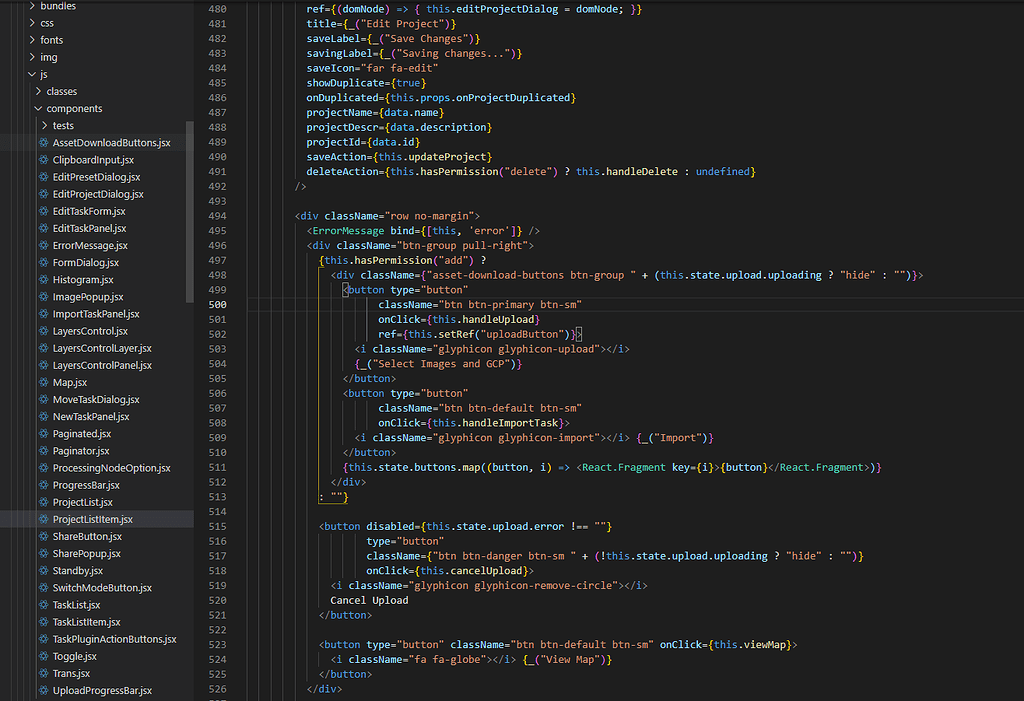
Task: Click the React icon next to Map.jsx
Action: pyautogui.click(x=43, y=382)
